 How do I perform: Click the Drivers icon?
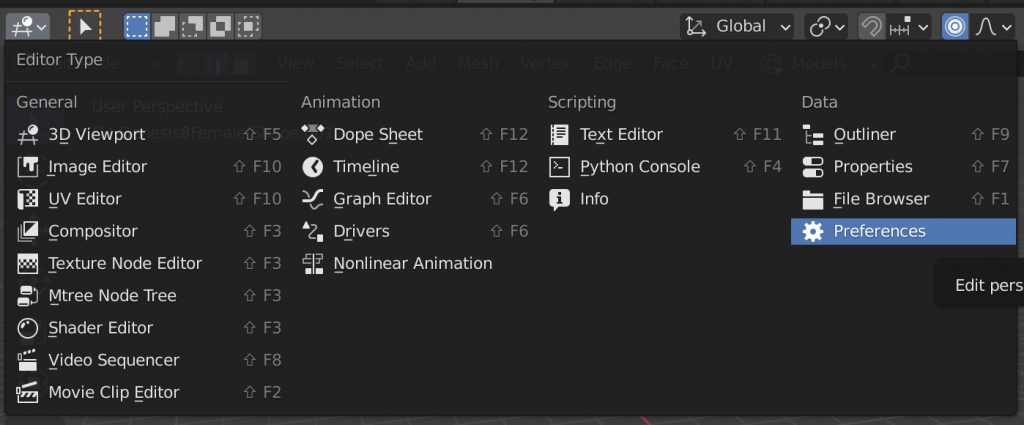[x=313, y=231]
